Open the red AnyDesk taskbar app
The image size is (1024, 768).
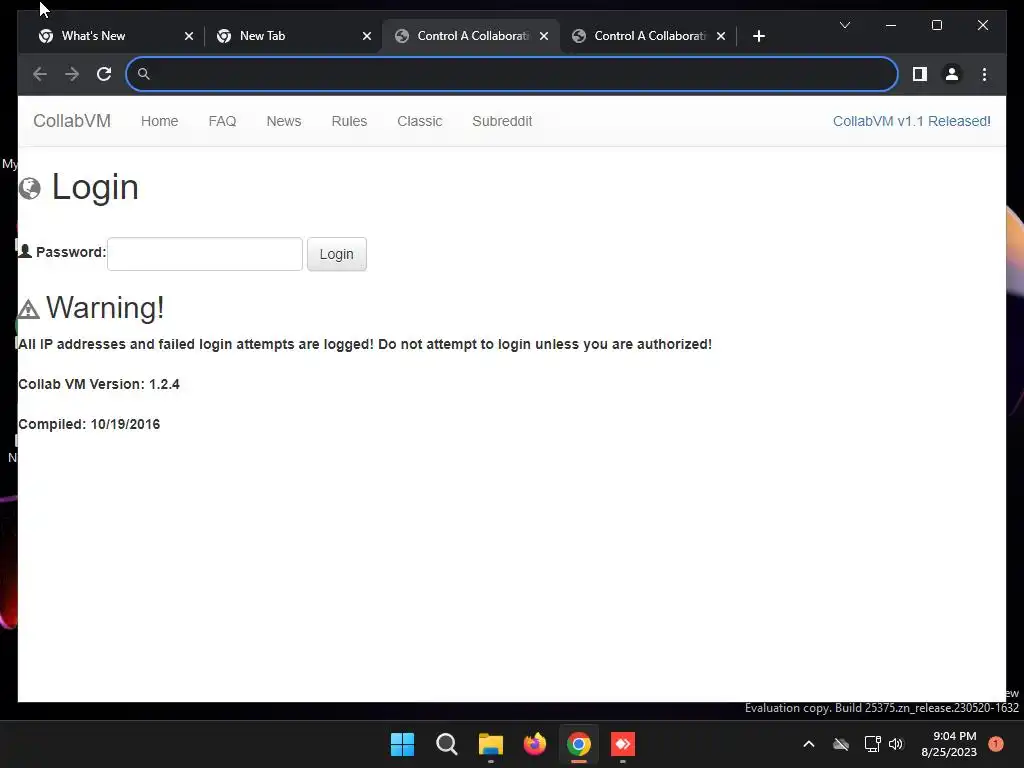point(623,744)
